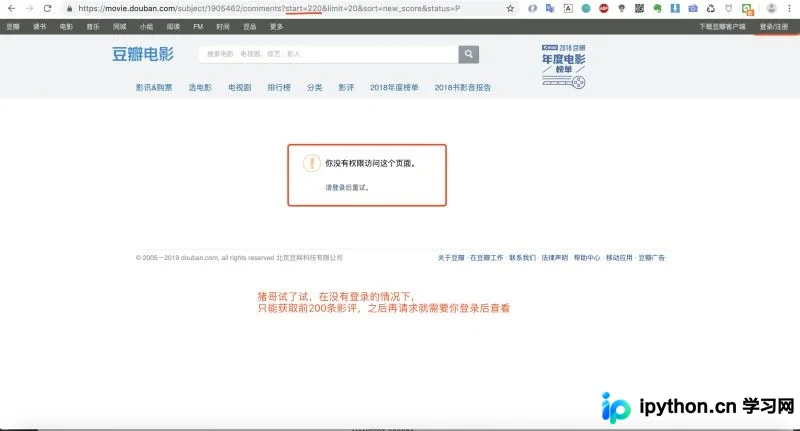Image resolution: width=800 pixels, height=431 pixels.
Task: Open the camera screenshot extension icon
Action: tap(693, 9)
